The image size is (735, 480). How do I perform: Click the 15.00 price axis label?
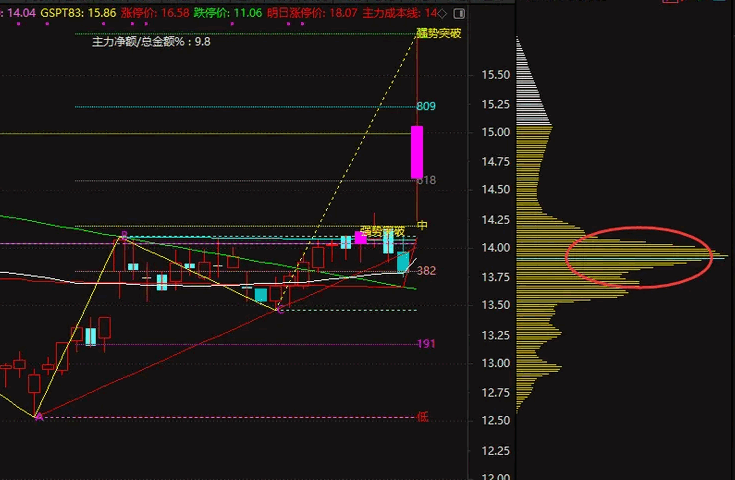point(495,132)
